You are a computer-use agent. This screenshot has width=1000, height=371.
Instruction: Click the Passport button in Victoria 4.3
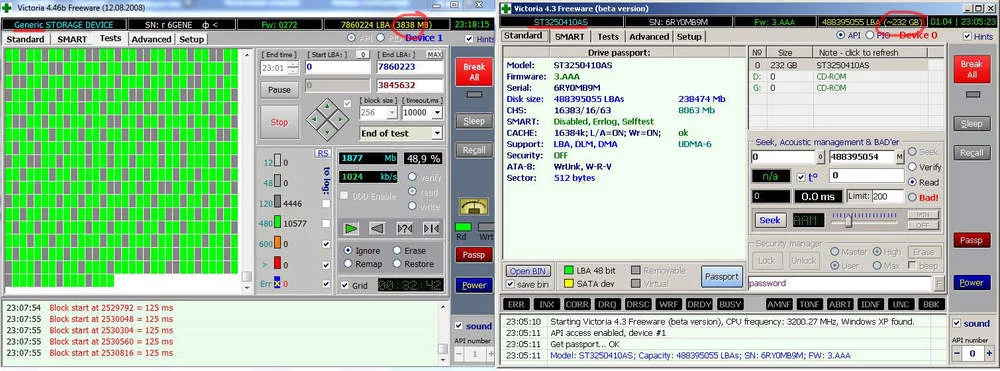tap(722, 277)
